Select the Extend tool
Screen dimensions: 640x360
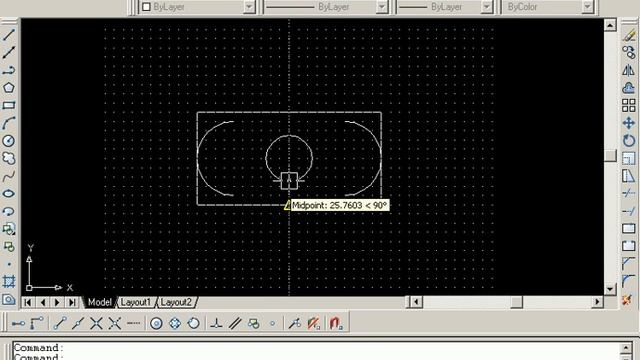click(629, 211)
